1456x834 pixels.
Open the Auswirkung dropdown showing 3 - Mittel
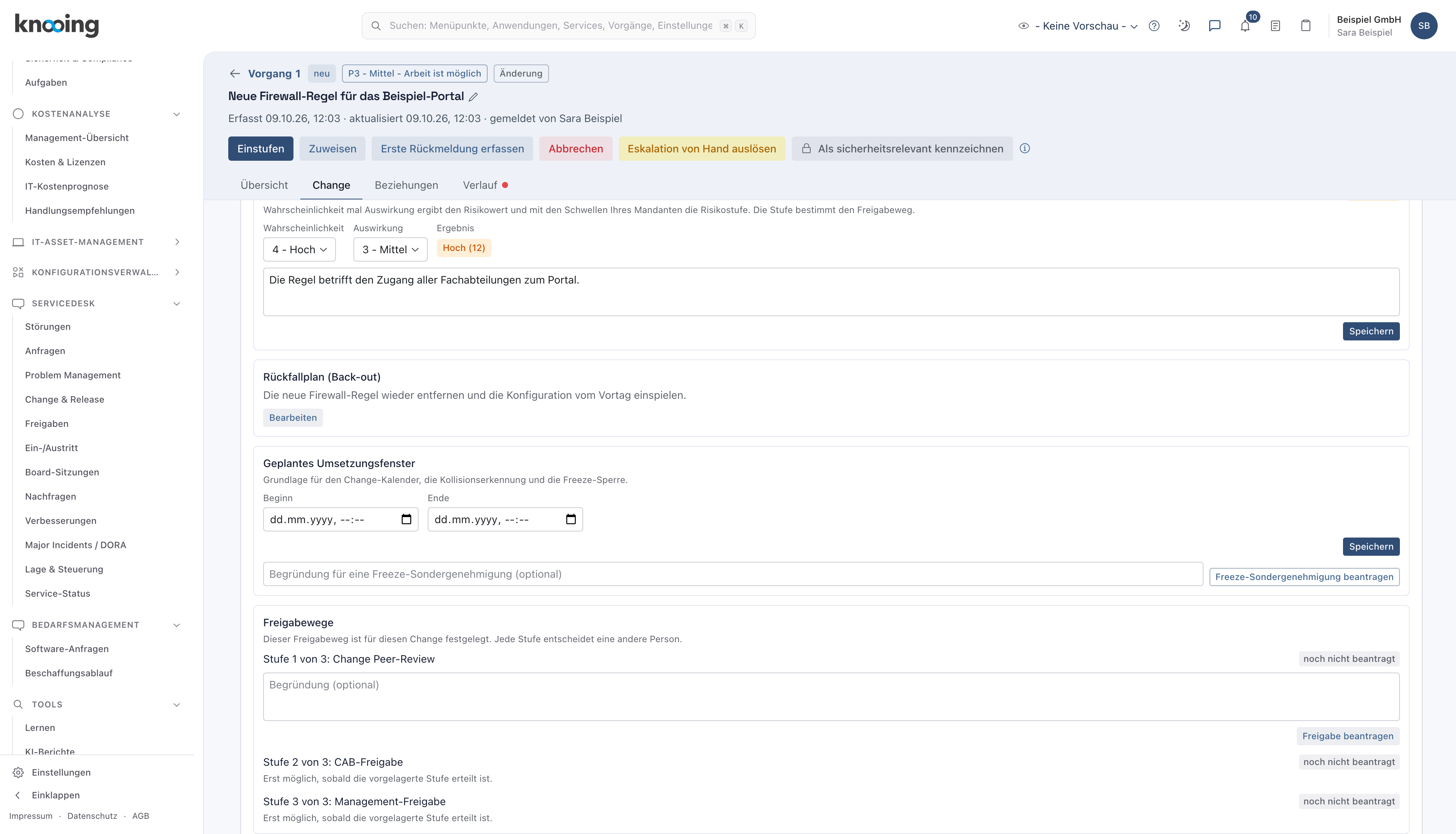click(390, 250)
